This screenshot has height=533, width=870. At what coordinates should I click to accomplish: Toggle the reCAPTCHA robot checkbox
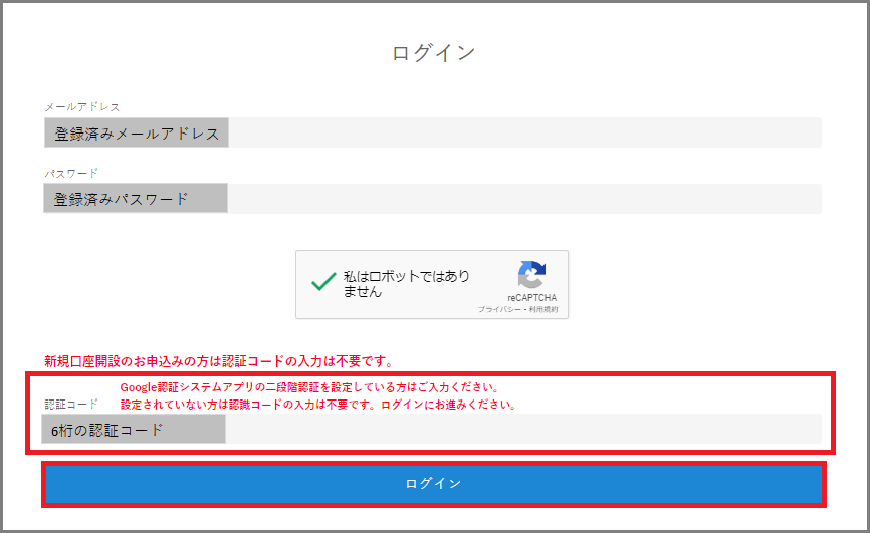coord(323,282)
